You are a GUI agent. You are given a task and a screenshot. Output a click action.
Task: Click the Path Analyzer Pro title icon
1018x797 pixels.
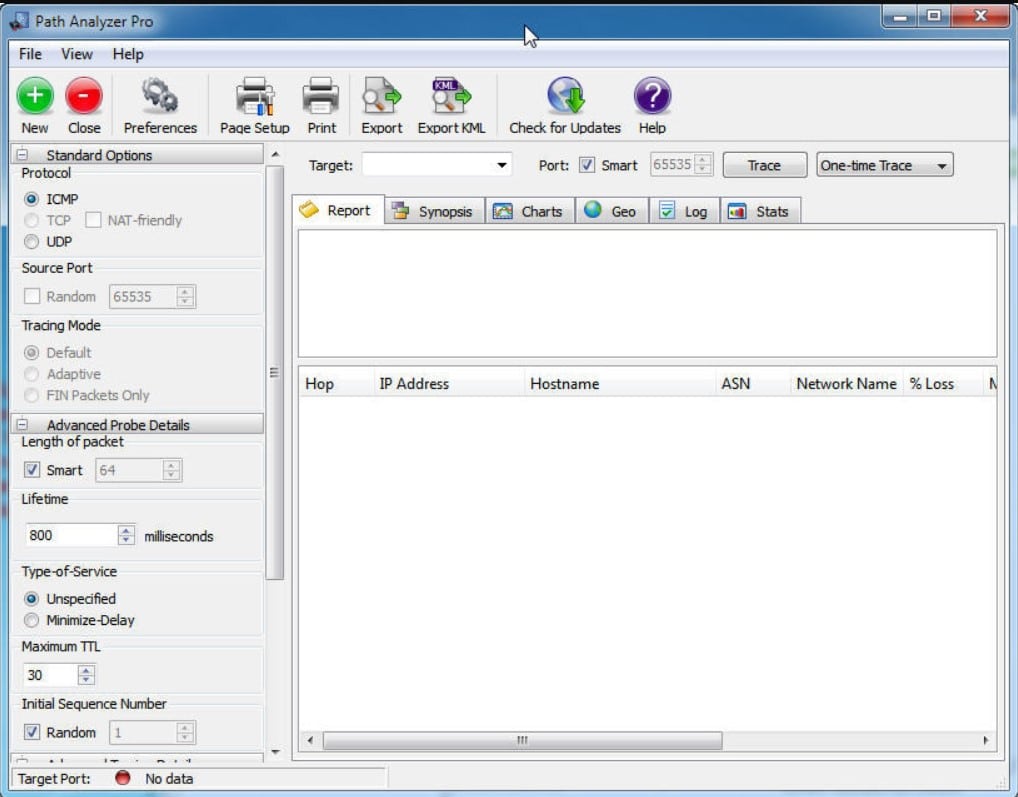point(19,21)
